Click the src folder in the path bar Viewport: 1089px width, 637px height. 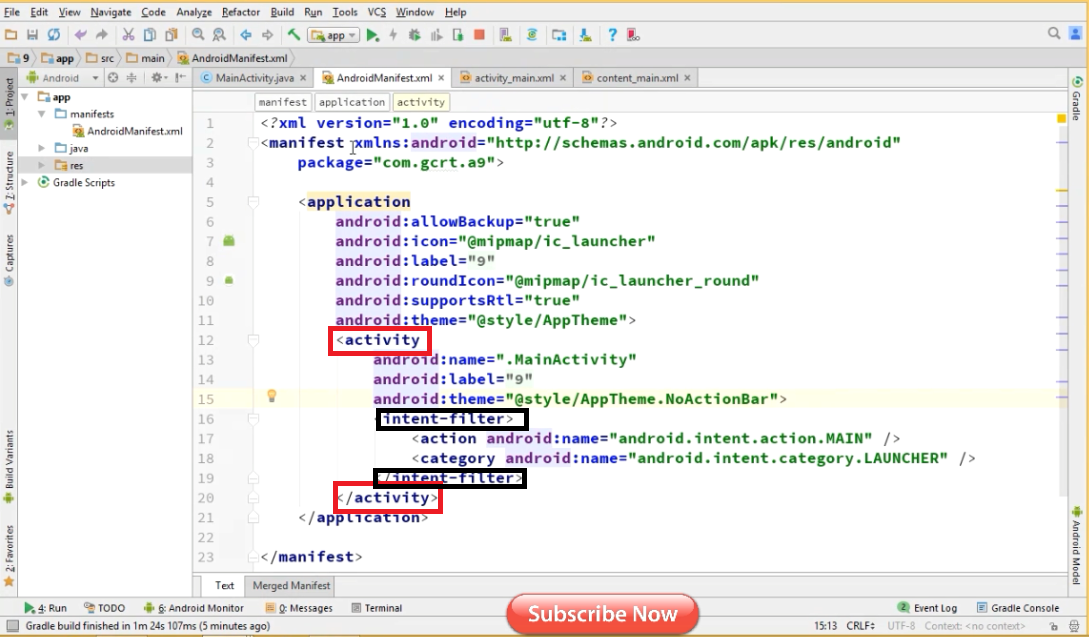point(100,58)
